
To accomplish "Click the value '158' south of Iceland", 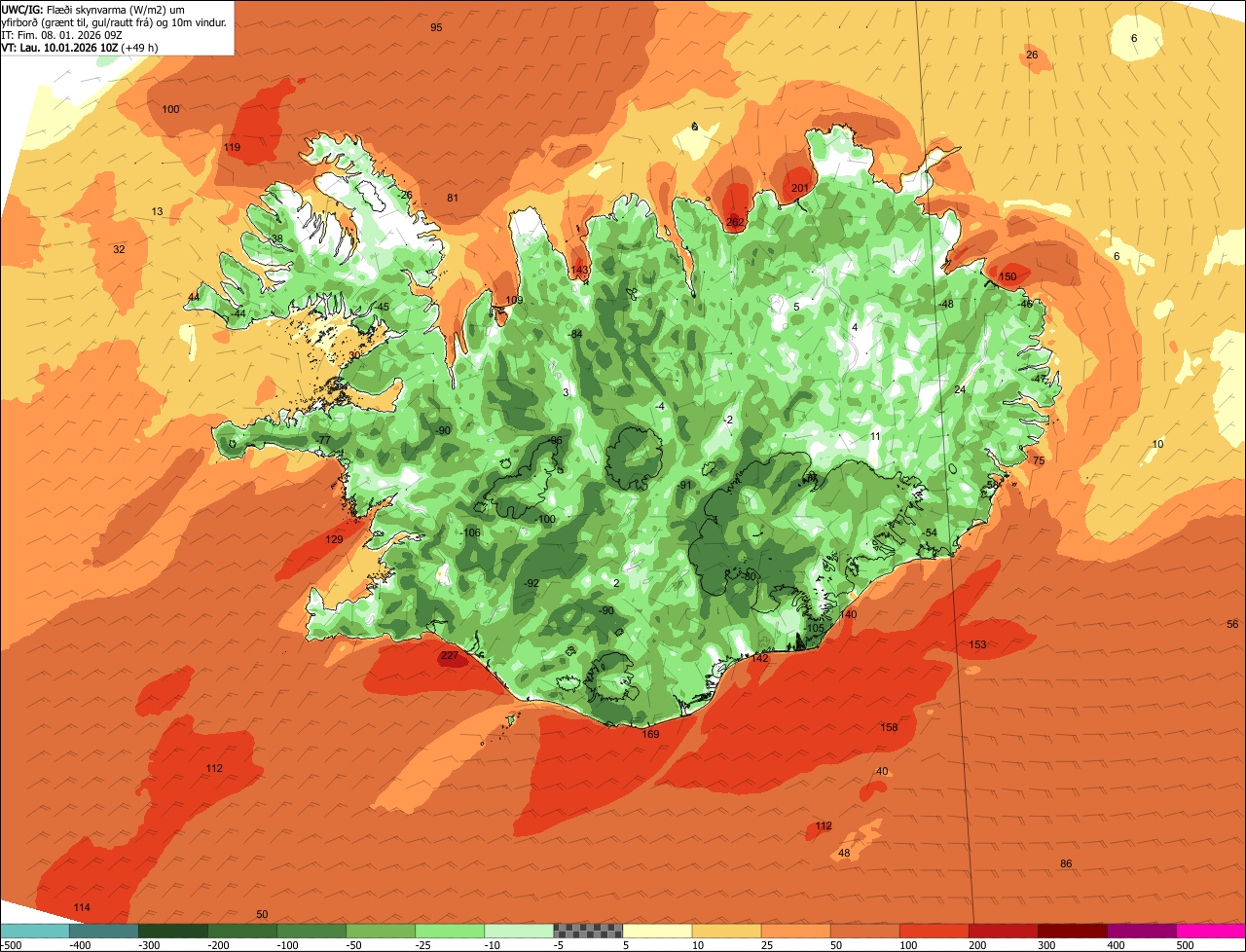I will click(889, 727).
